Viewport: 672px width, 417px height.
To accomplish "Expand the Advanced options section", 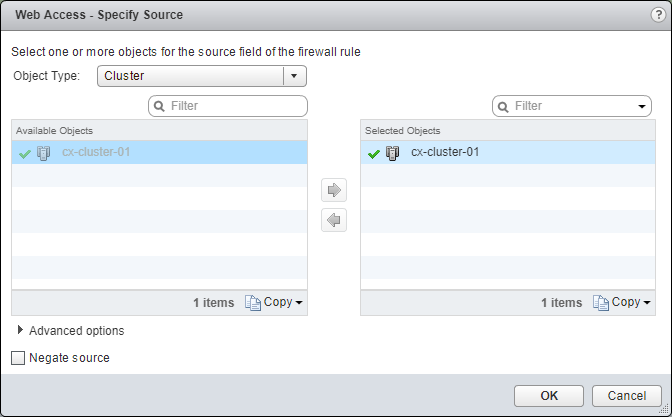I will pos(22,330).
